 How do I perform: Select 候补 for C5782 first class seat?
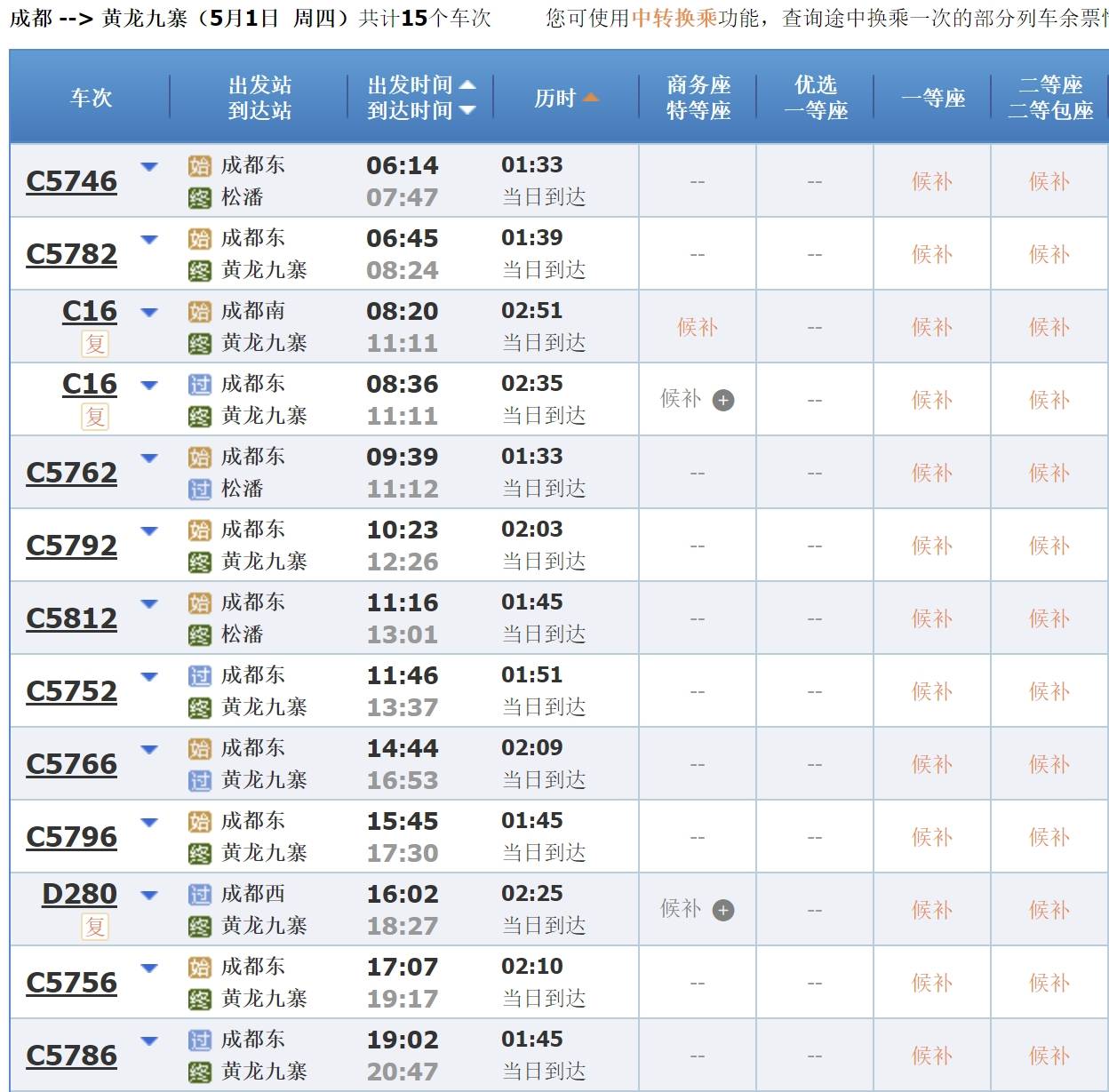point(931,255)
